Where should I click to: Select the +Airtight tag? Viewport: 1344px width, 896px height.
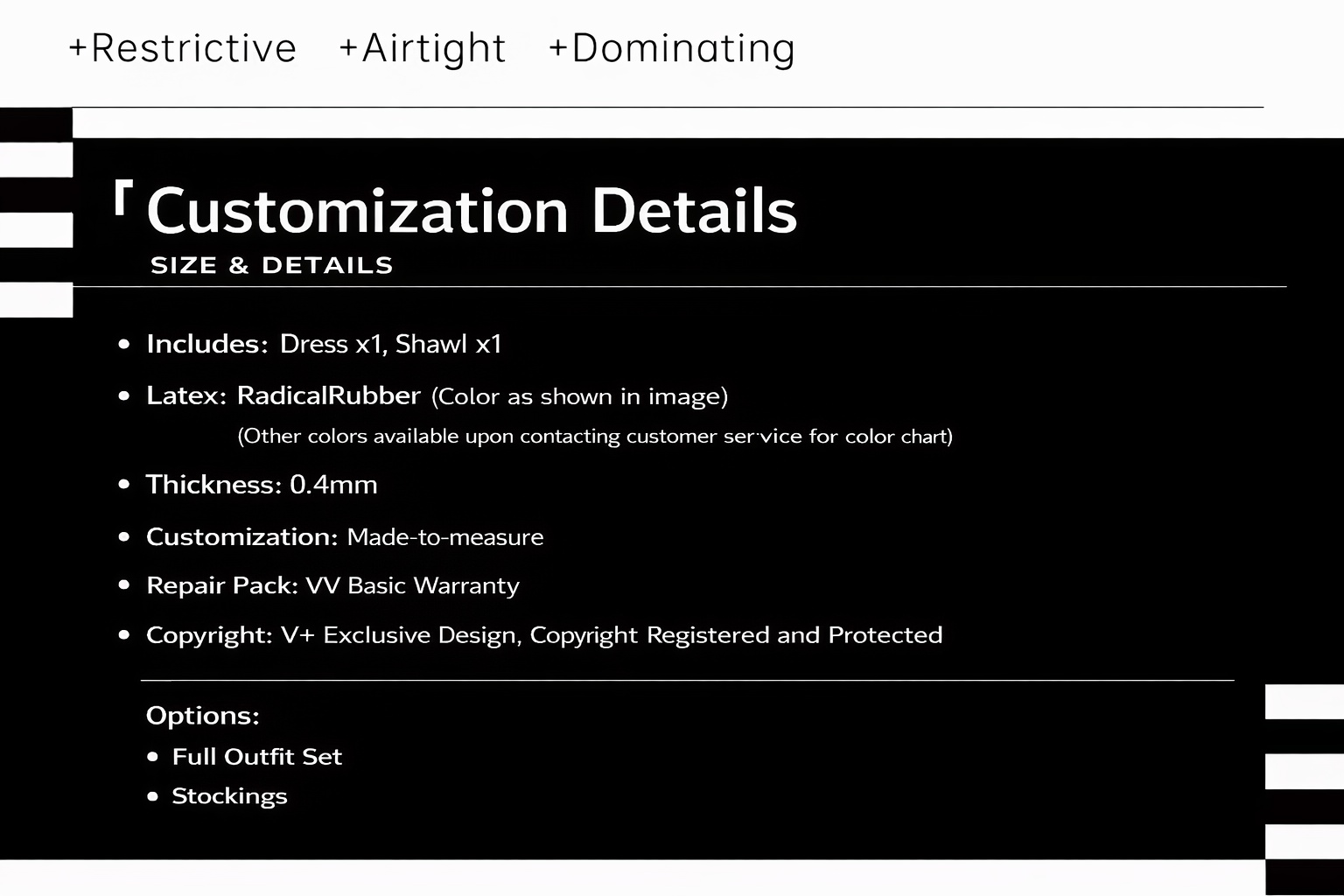[423, 48]
